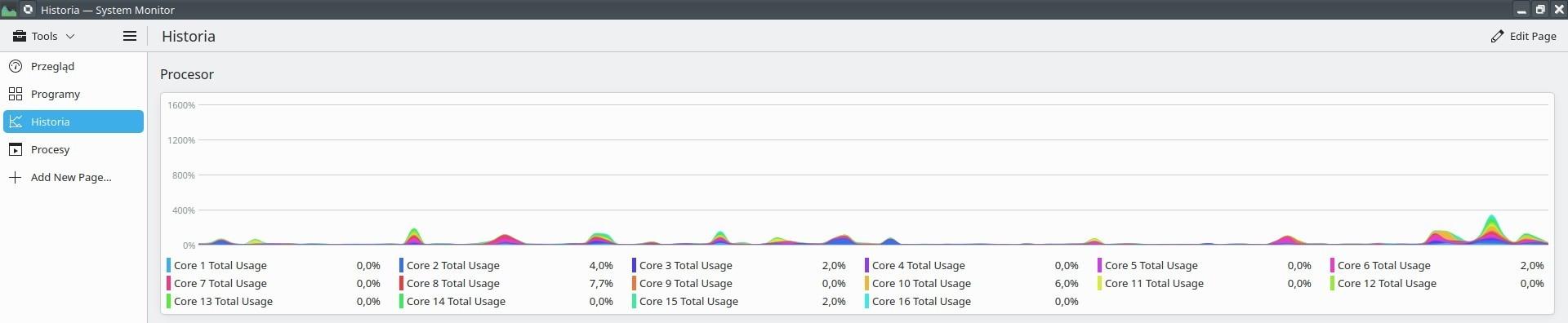Click the System Monitor app icon in title bar
The image size is (1568, 323).
(x=9, y=10)
